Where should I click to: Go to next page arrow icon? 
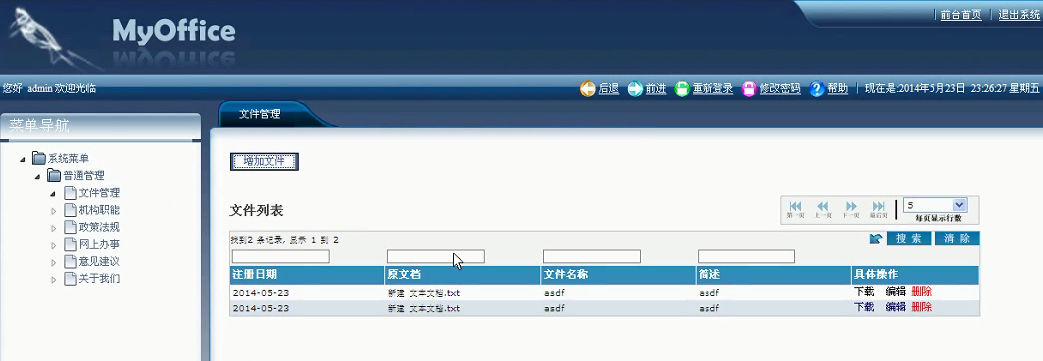click(851, 207)
